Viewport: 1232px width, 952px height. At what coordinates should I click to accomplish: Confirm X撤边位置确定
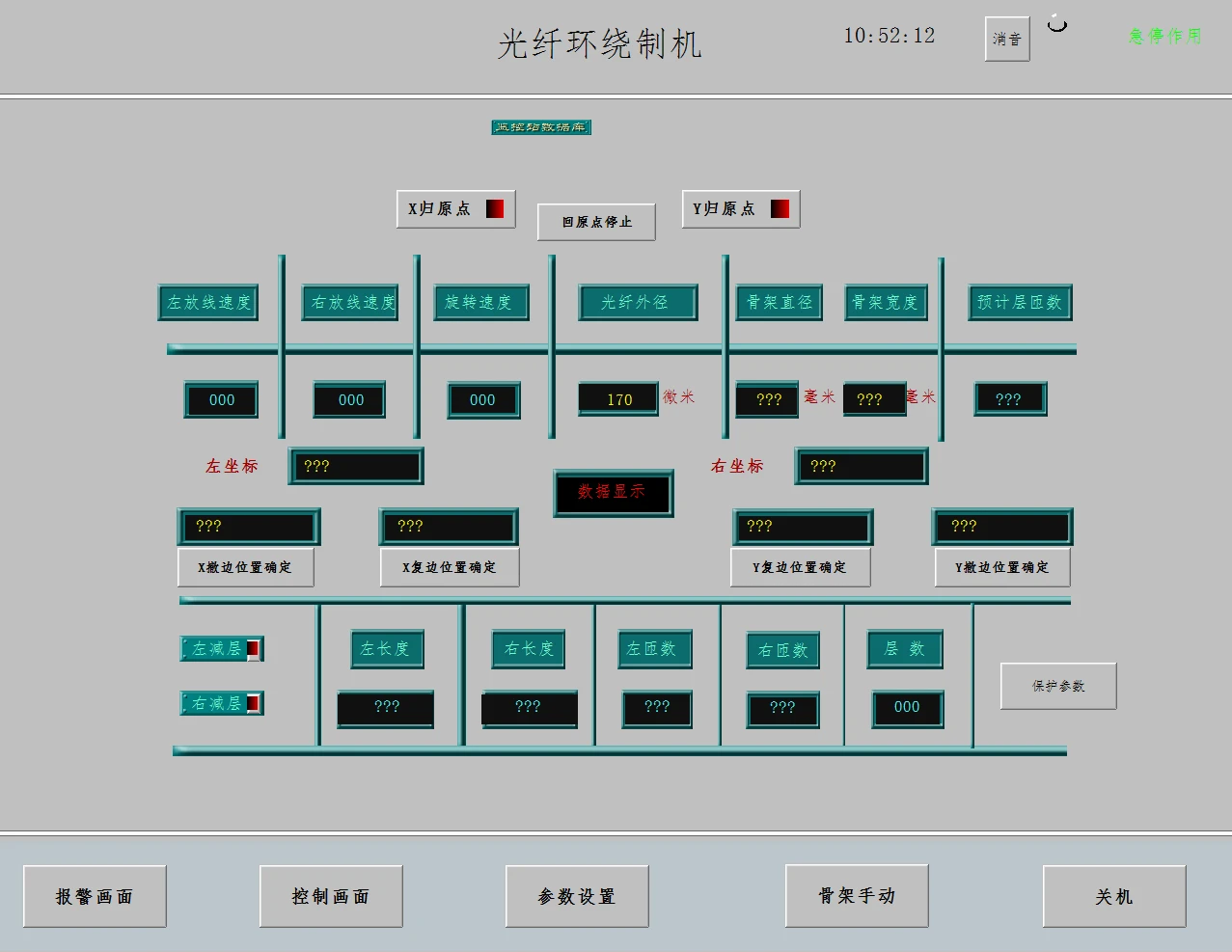click(x=245, y=567)
